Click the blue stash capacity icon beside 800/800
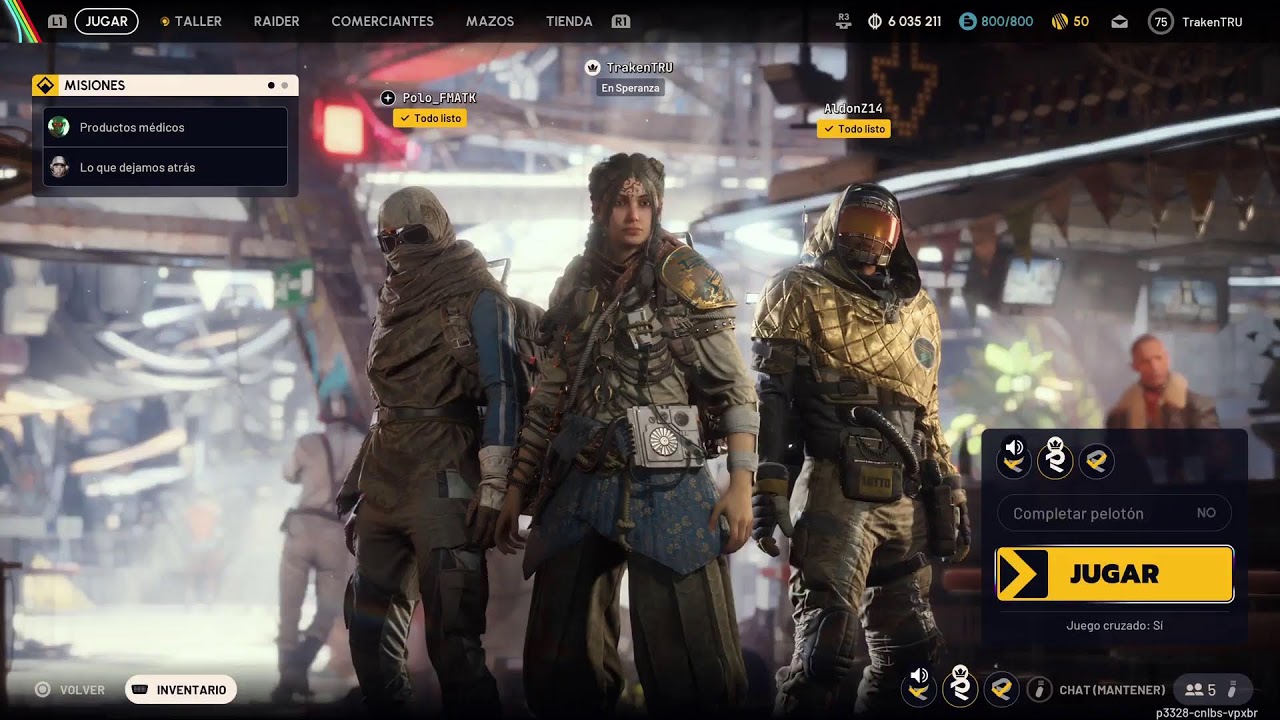Image resolution: width=1280 pixels, height=720 pixels. [x=967, y=21]
